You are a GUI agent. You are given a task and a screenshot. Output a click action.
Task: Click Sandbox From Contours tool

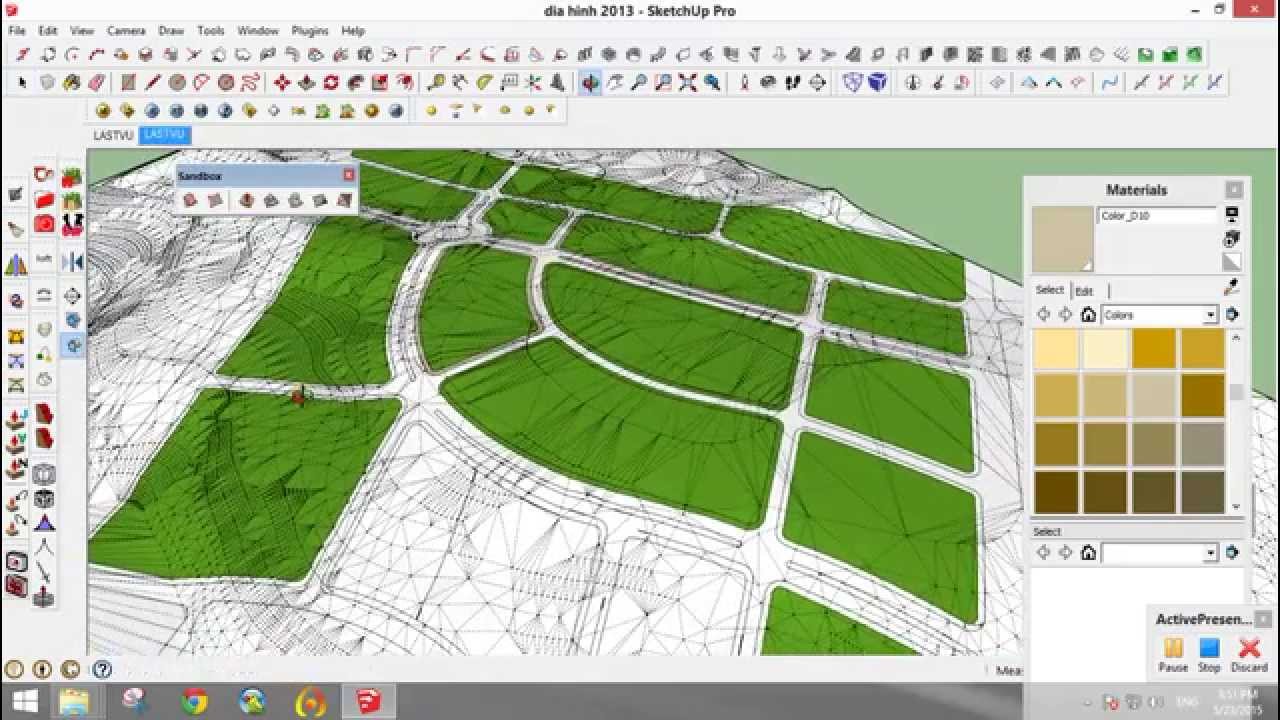(x=190, y=200)
